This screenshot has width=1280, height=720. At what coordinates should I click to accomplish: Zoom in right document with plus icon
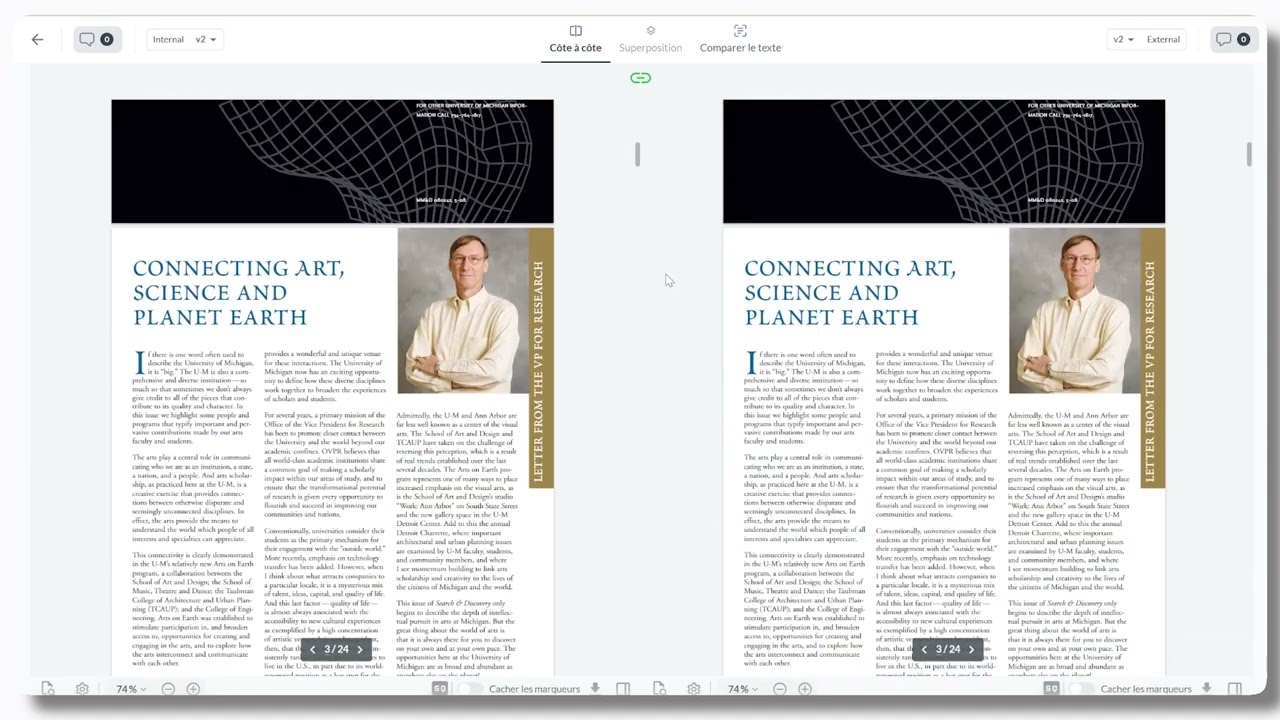pyautogui.click(x=804, y=689)
